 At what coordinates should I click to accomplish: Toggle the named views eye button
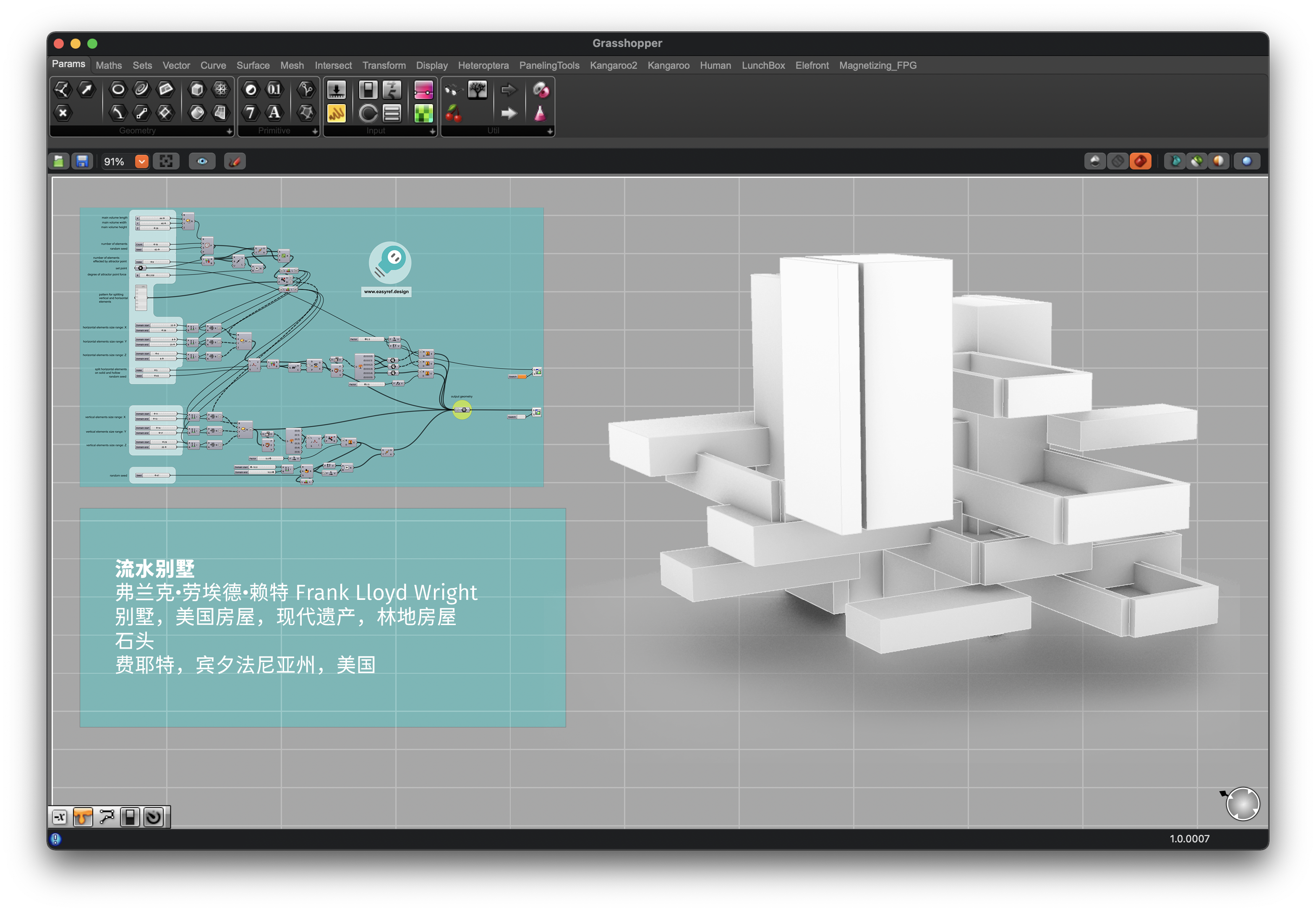tap(202, 162)
